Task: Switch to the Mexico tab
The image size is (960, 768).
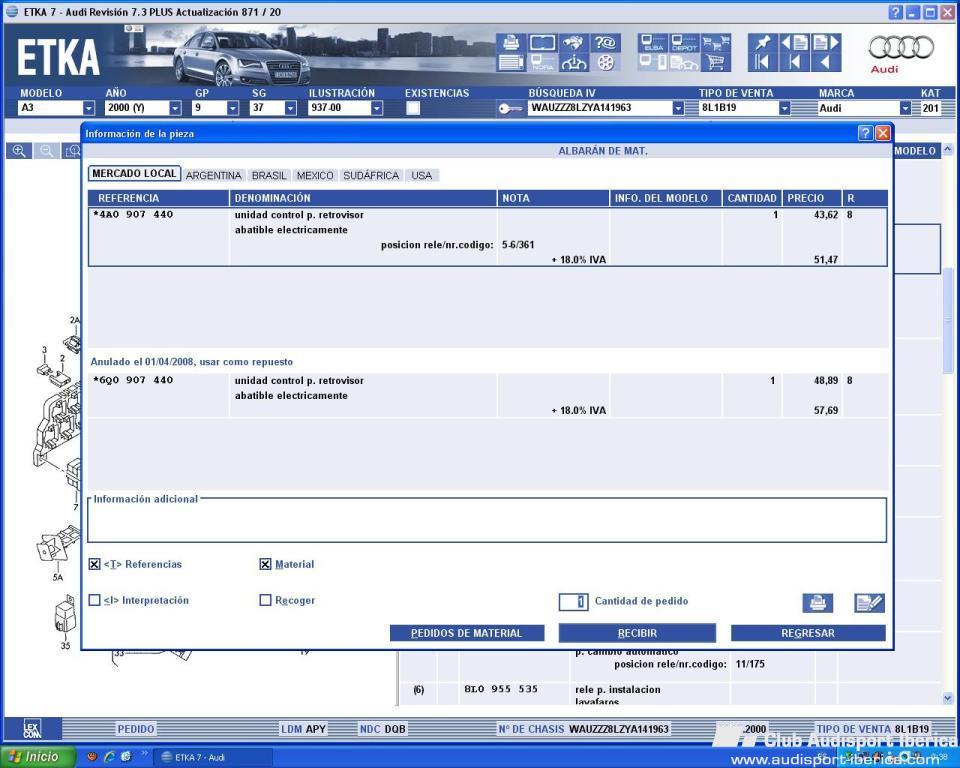Action: (315, 176)
